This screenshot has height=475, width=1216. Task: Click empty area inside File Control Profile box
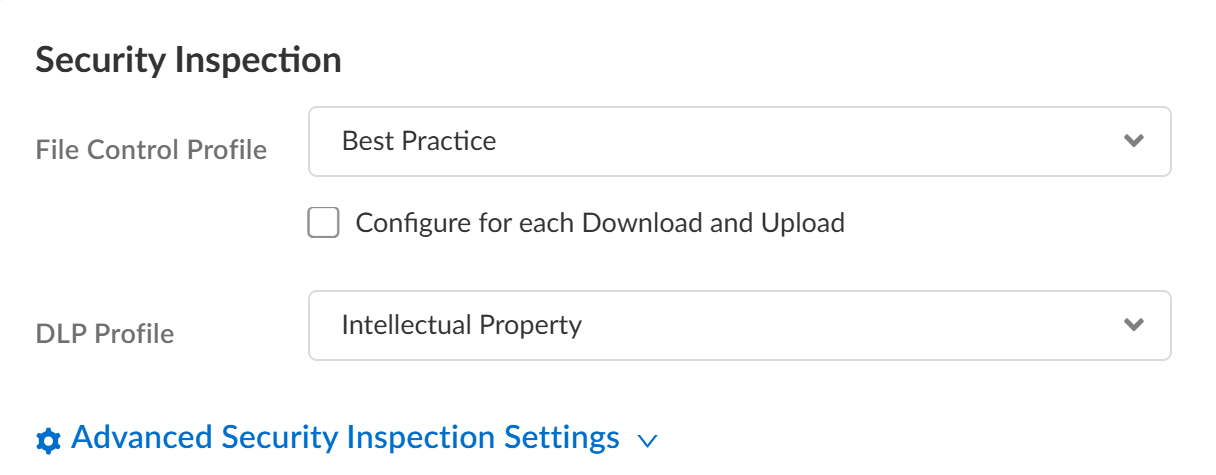[800, 141]
